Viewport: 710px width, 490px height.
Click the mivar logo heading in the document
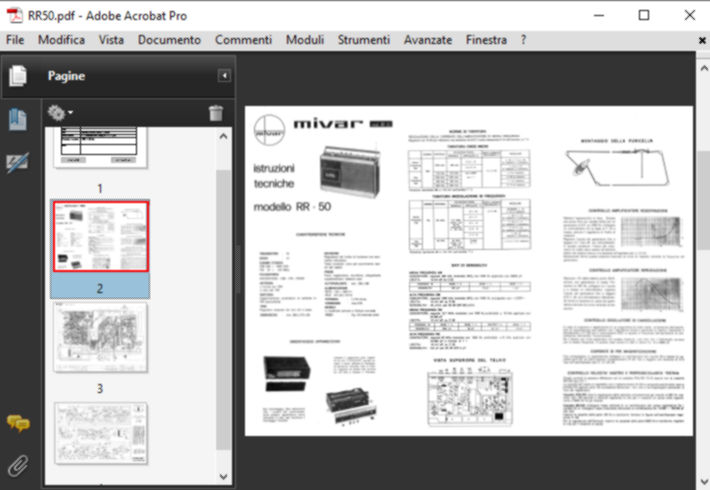(343, 124)
